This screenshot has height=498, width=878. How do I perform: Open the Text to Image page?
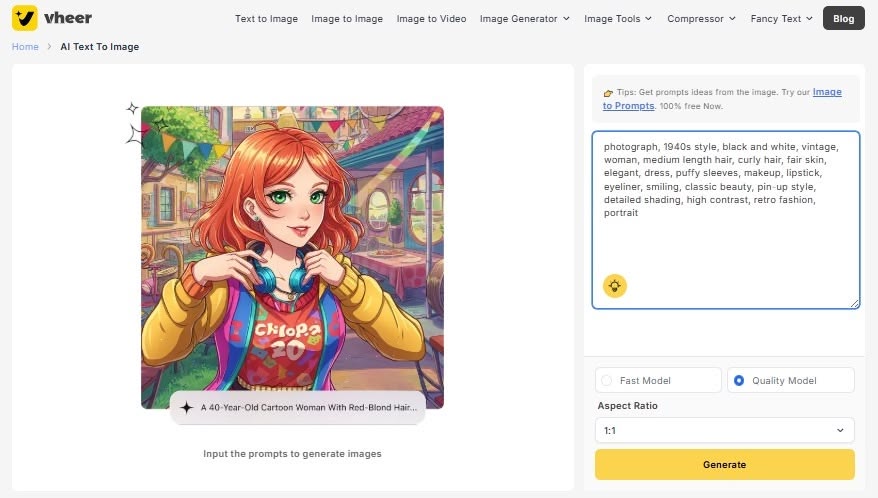(266, 18)
